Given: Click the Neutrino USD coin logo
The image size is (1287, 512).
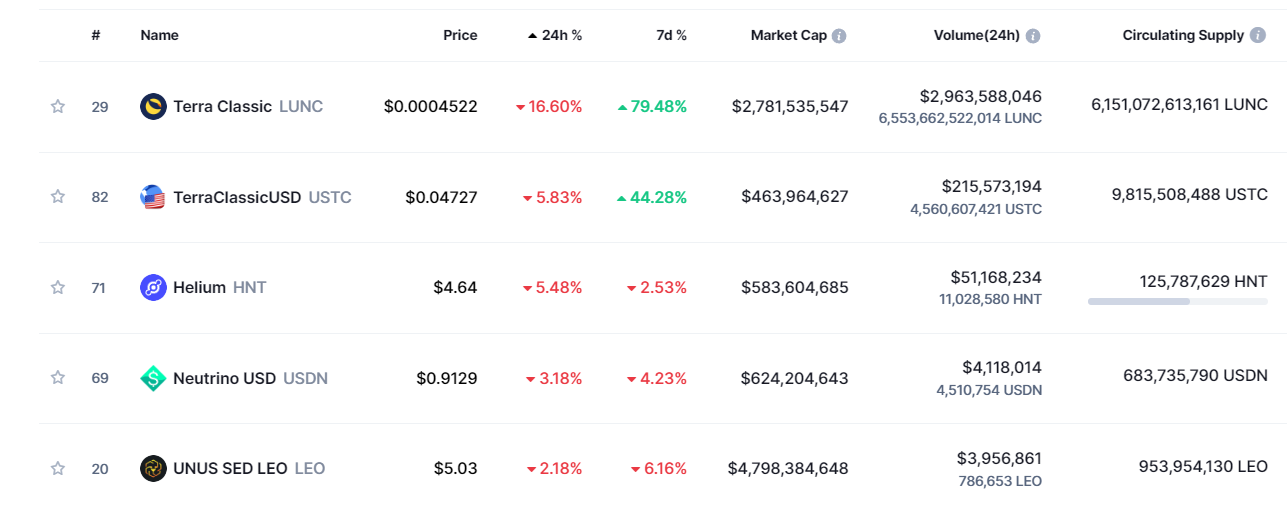Looking at the screenshot, I should (153, 378).
